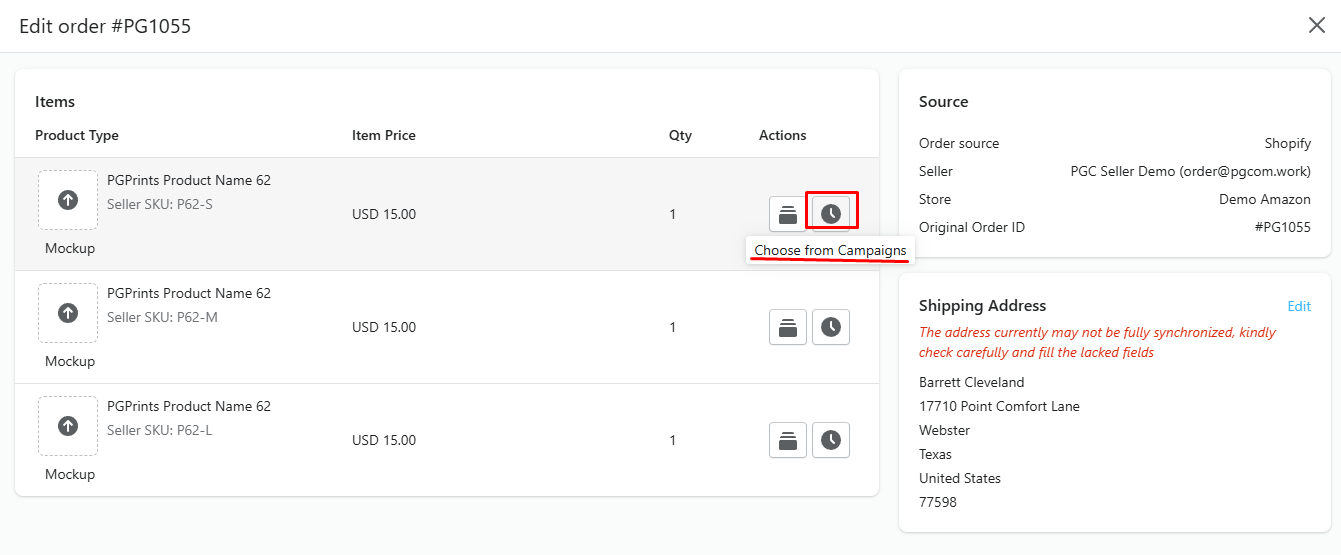The width and height of the screenshot is (1341, 555).
Task: Hit the stacked-tray icon button for P62-L
Action: tap(788, 440)
